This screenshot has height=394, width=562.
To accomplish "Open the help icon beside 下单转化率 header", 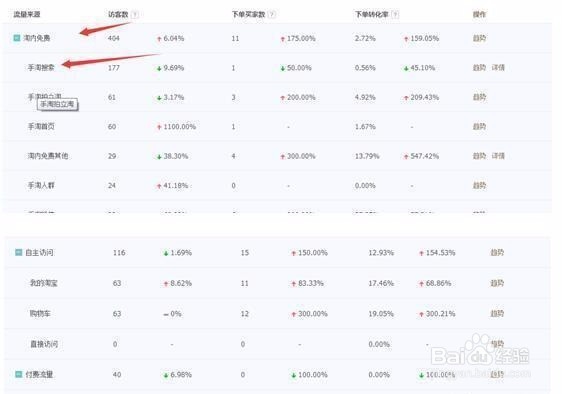I will pos(395,15).
